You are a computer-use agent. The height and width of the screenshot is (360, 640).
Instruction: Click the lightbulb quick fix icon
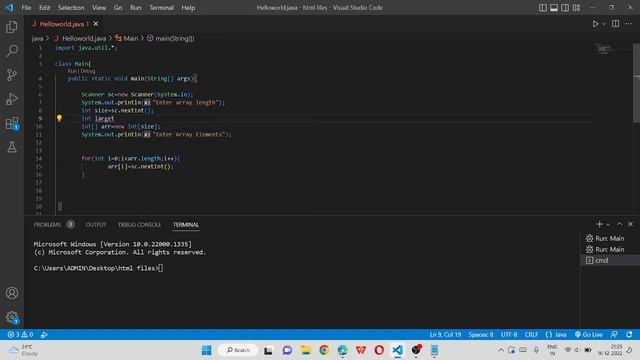pos(59,118)
